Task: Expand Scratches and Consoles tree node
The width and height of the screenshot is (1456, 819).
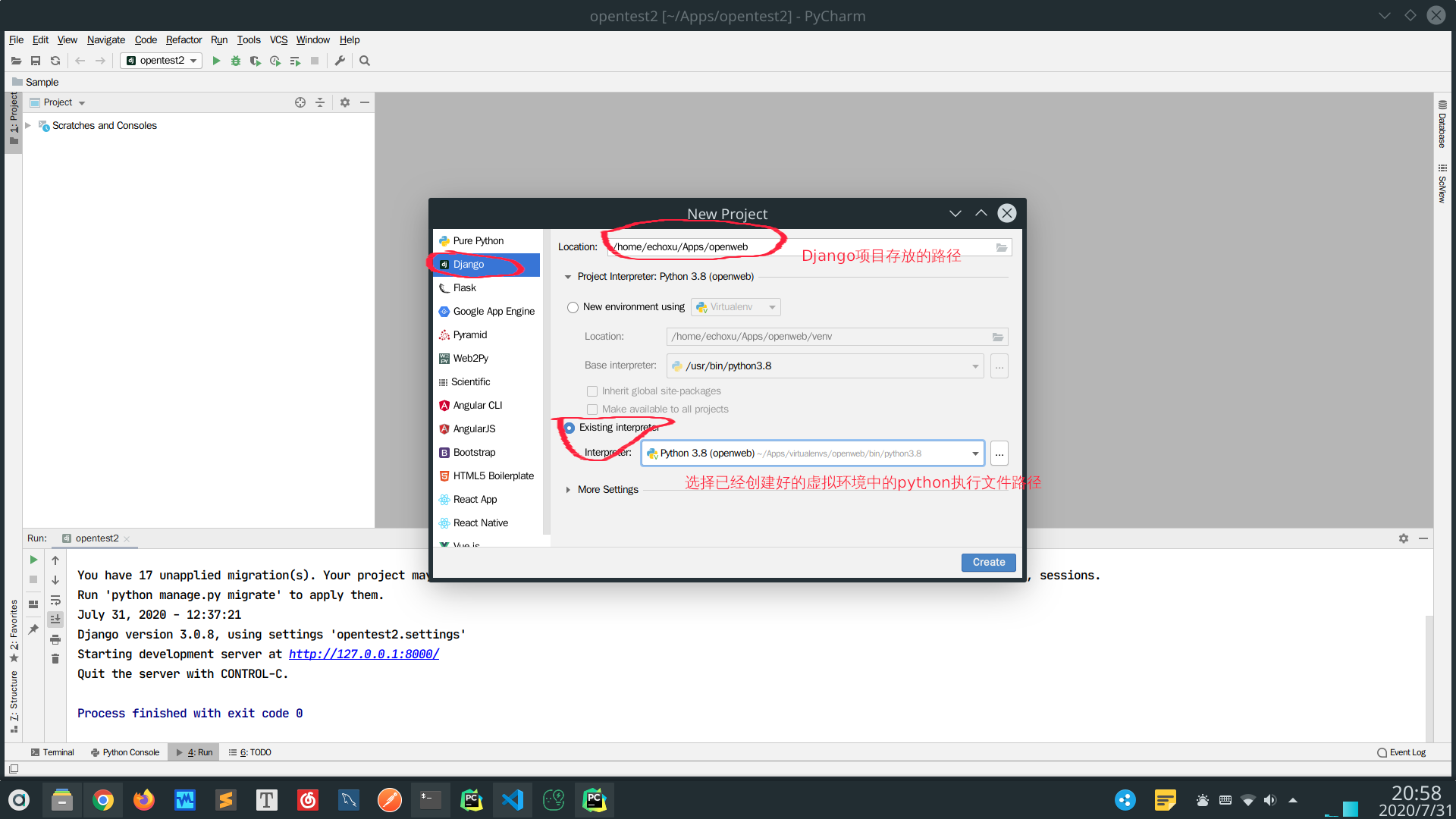Action: point(28,126)
